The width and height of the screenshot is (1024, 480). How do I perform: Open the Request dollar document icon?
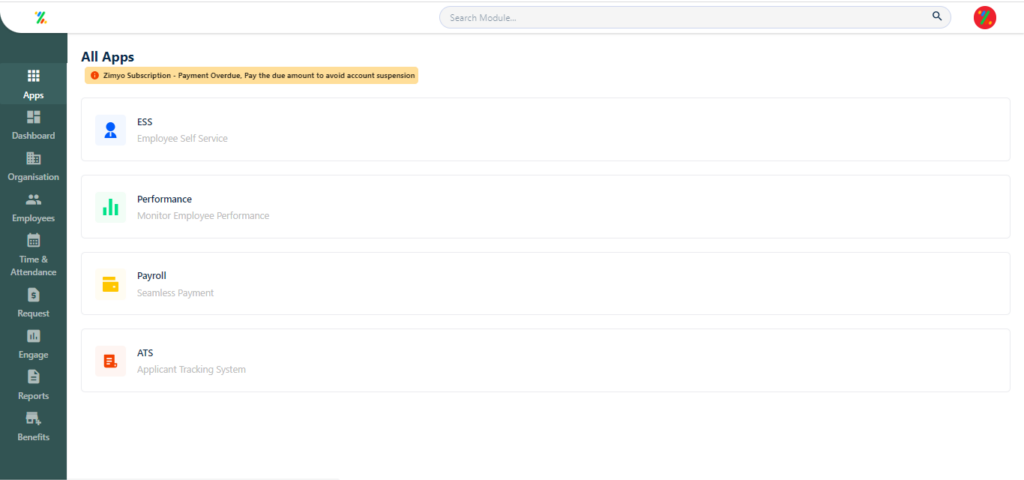click(x=33, y=295)
